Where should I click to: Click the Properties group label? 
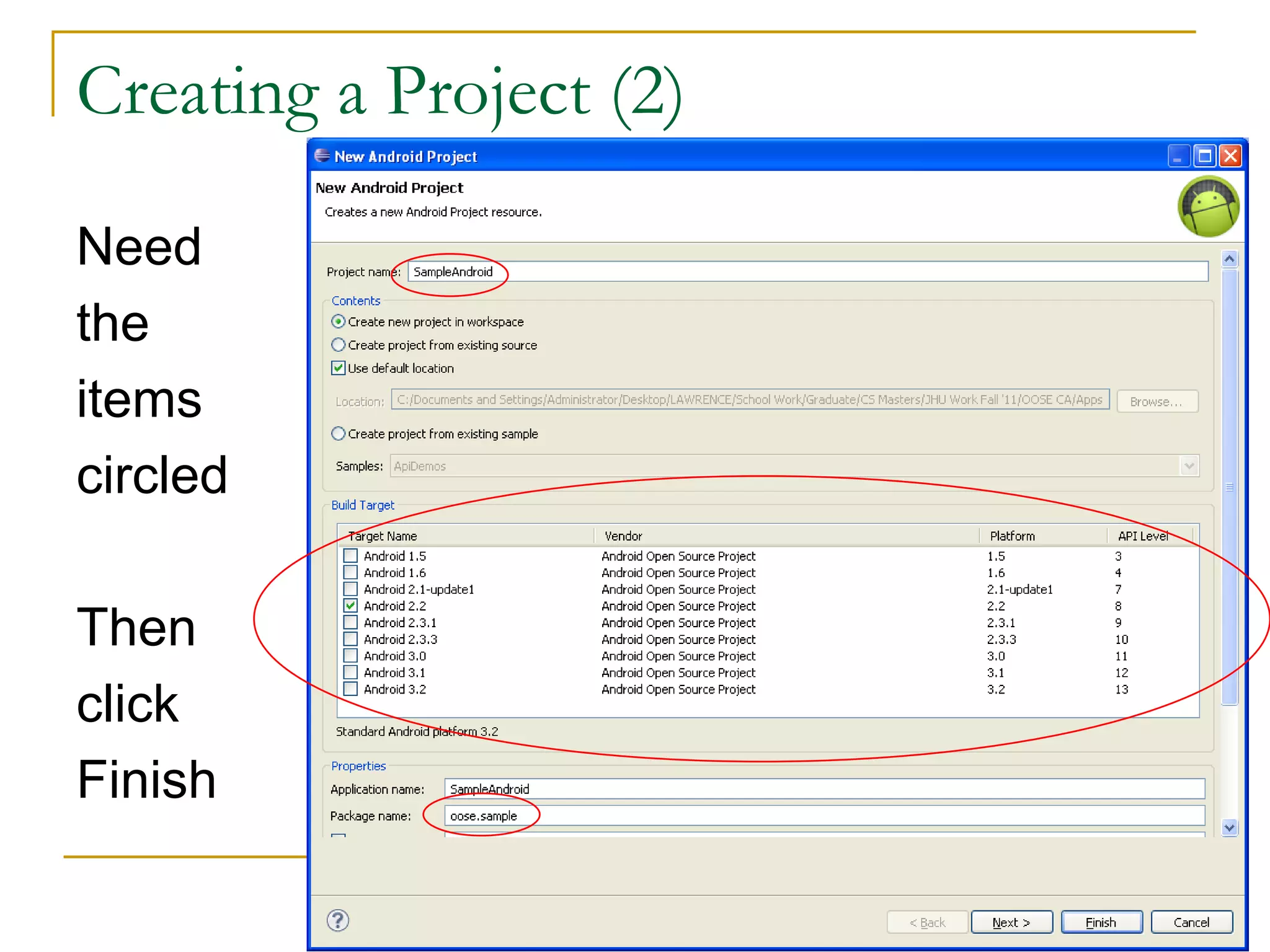358,766
